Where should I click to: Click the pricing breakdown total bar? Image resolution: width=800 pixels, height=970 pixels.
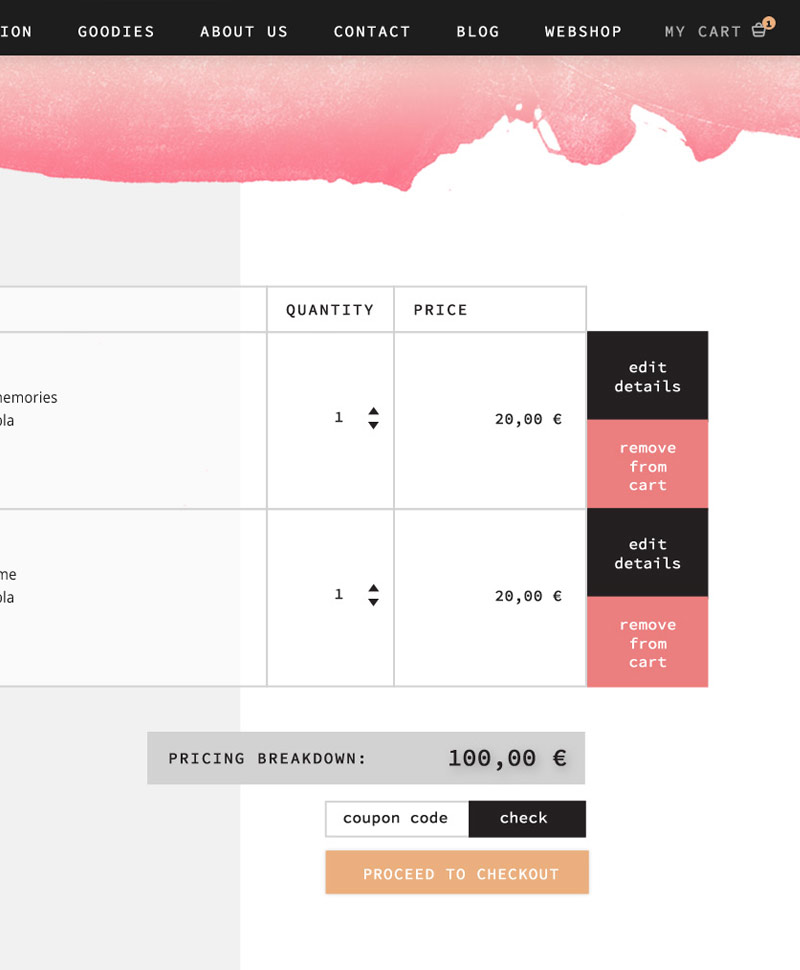pyautogui.click(x=366, y=758)
